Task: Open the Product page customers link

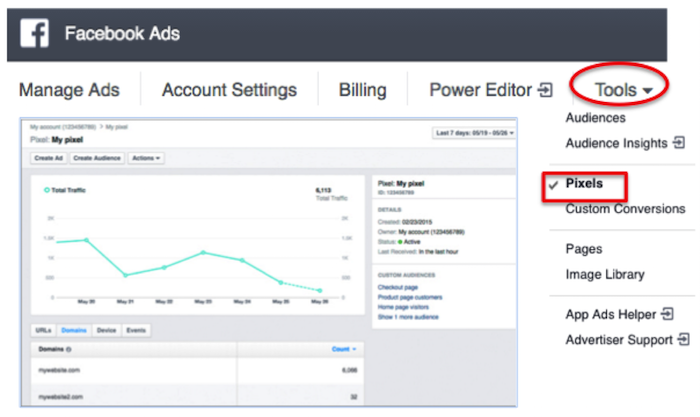Action: click(x=410, y=297)
